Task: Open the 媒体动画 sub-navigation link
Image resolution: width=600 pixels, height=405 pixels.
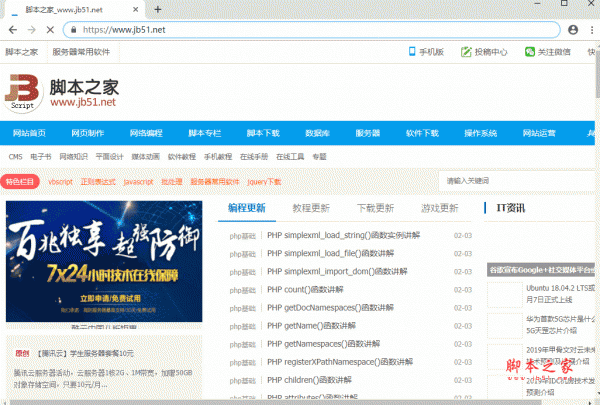Action: pos(145,157)
